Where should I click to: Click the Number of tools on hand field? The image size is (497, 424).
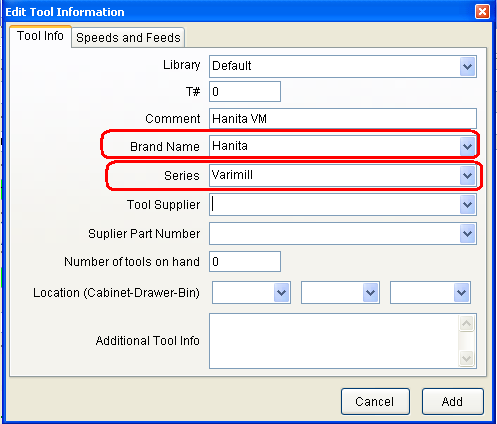pyautogui.click(x=245, y=262)
